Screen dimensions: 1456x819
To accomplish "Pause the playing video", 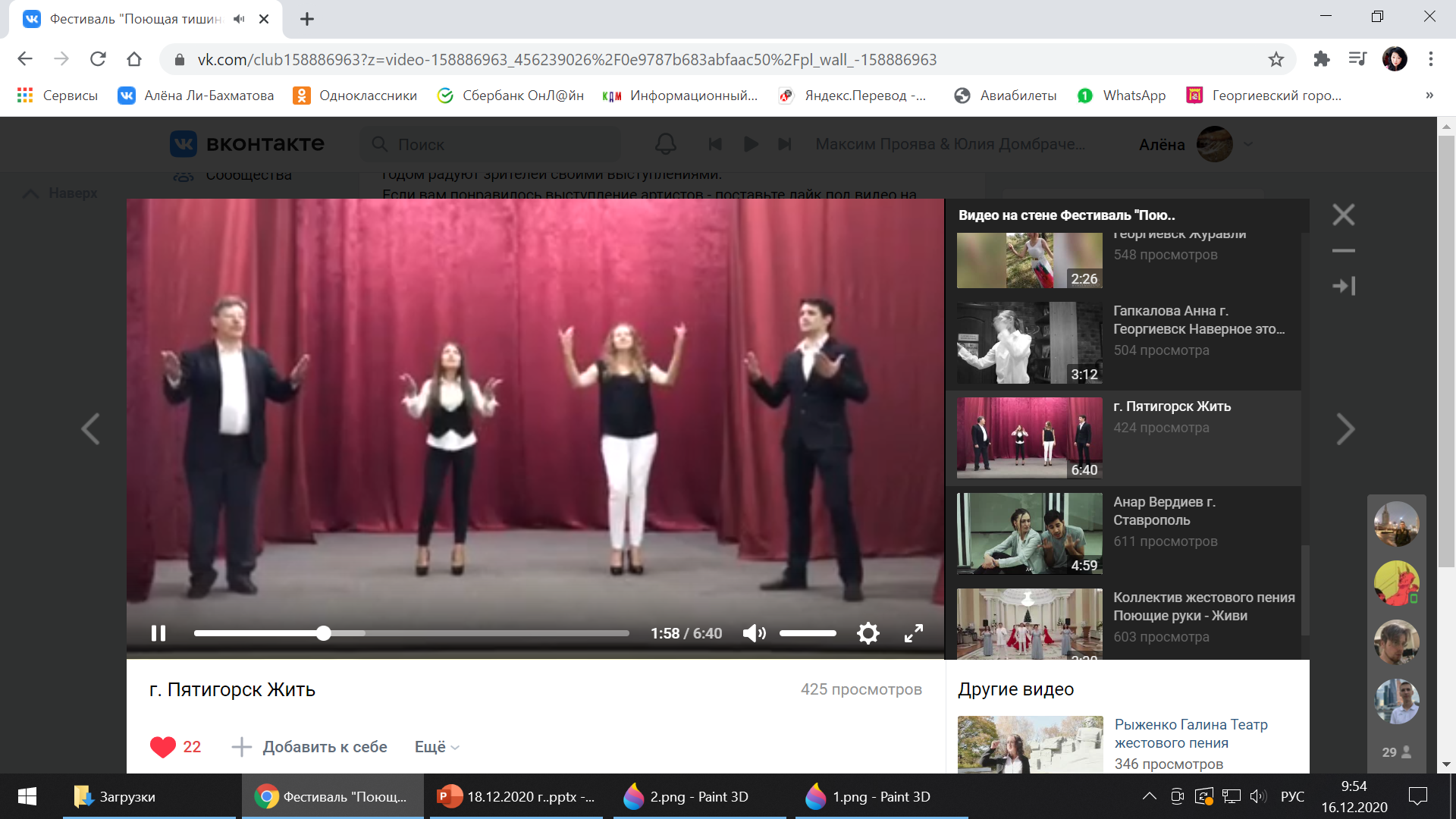I will click(x=158, y=633).
